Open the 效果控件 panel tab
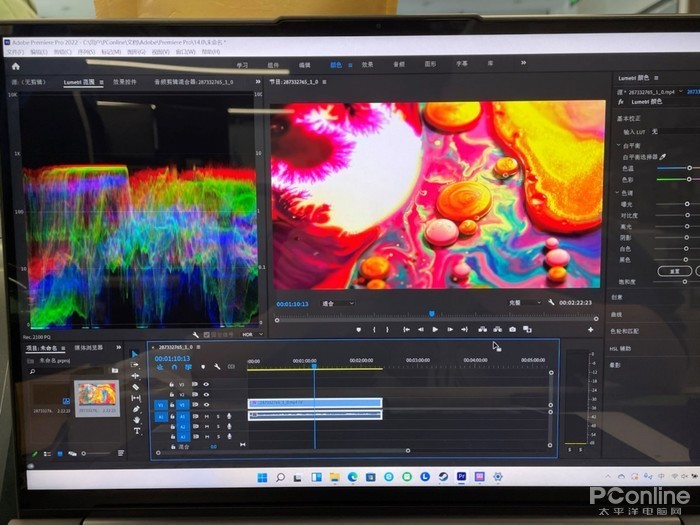The height and width of the screenshot is (525, 700). pyautogui.click(x=126, y=82)
